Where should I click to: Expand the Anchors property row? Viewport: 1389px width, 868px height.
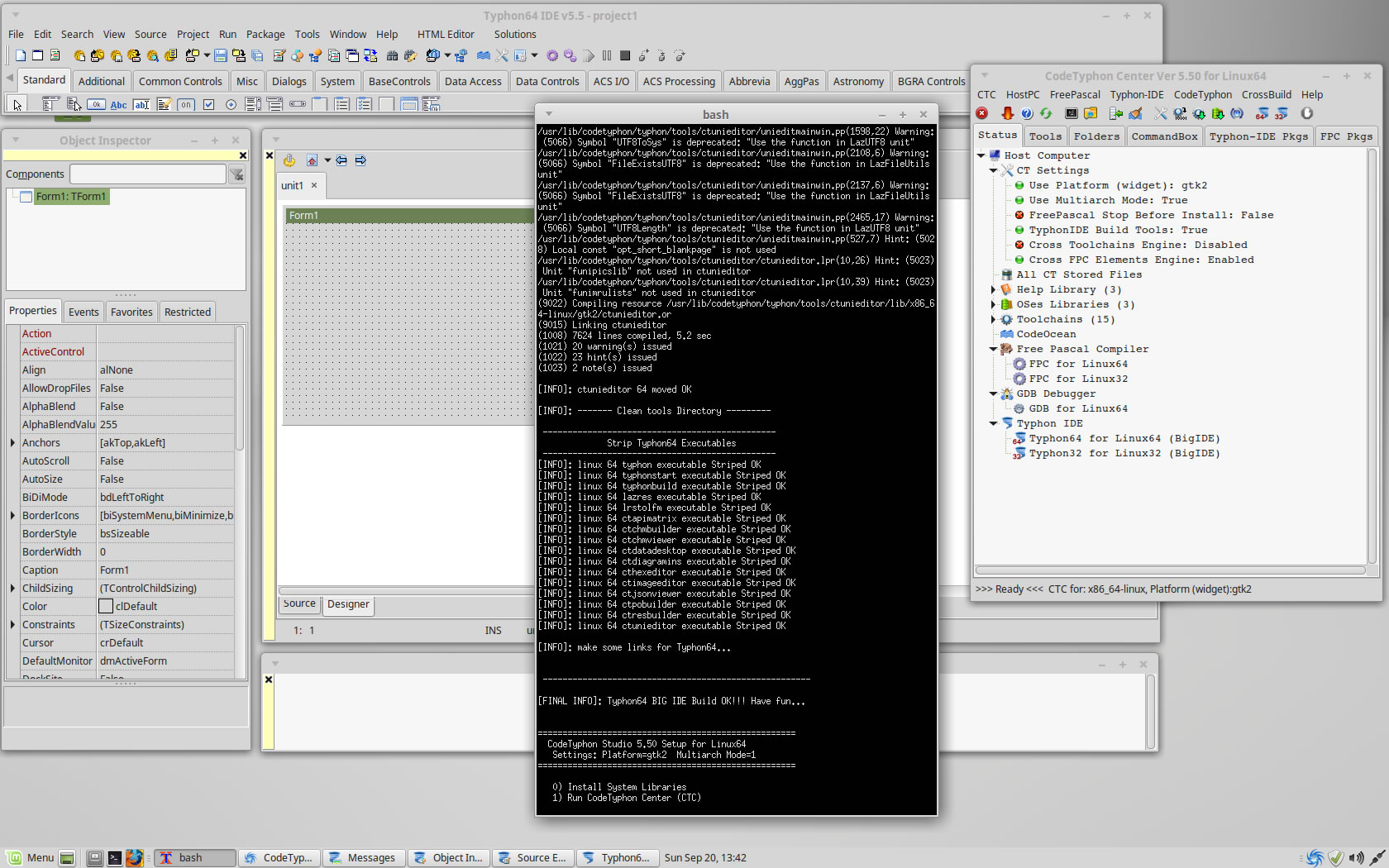pyautogui.click(x=12, y=443)
